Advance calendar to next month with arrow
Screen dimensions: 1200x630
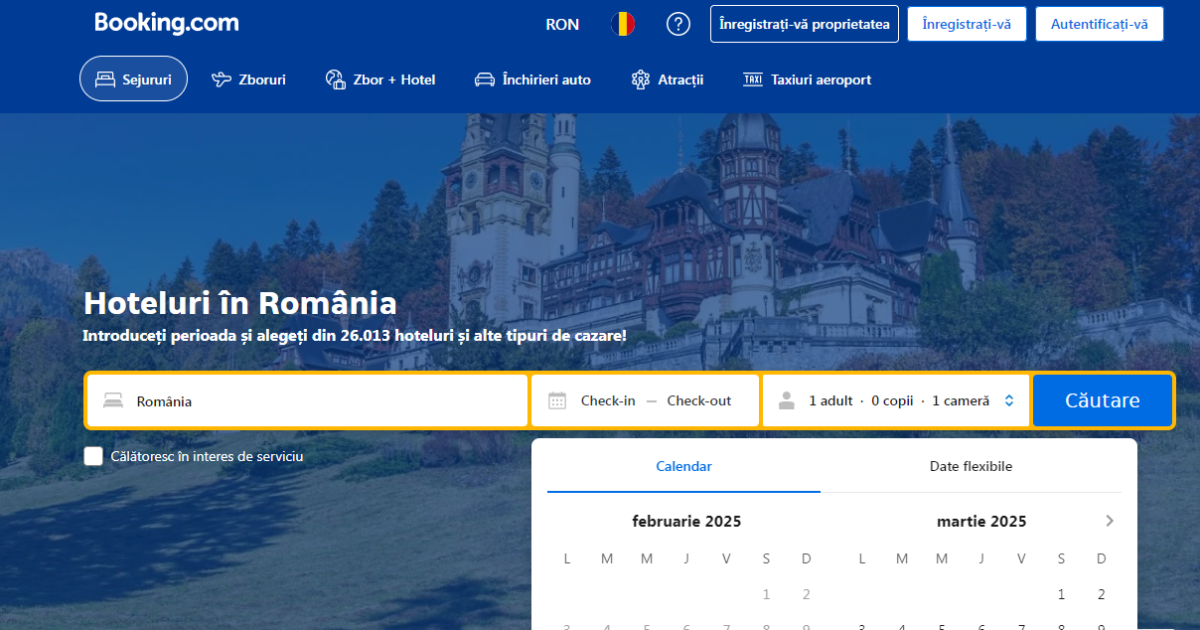click(1109, 520)
